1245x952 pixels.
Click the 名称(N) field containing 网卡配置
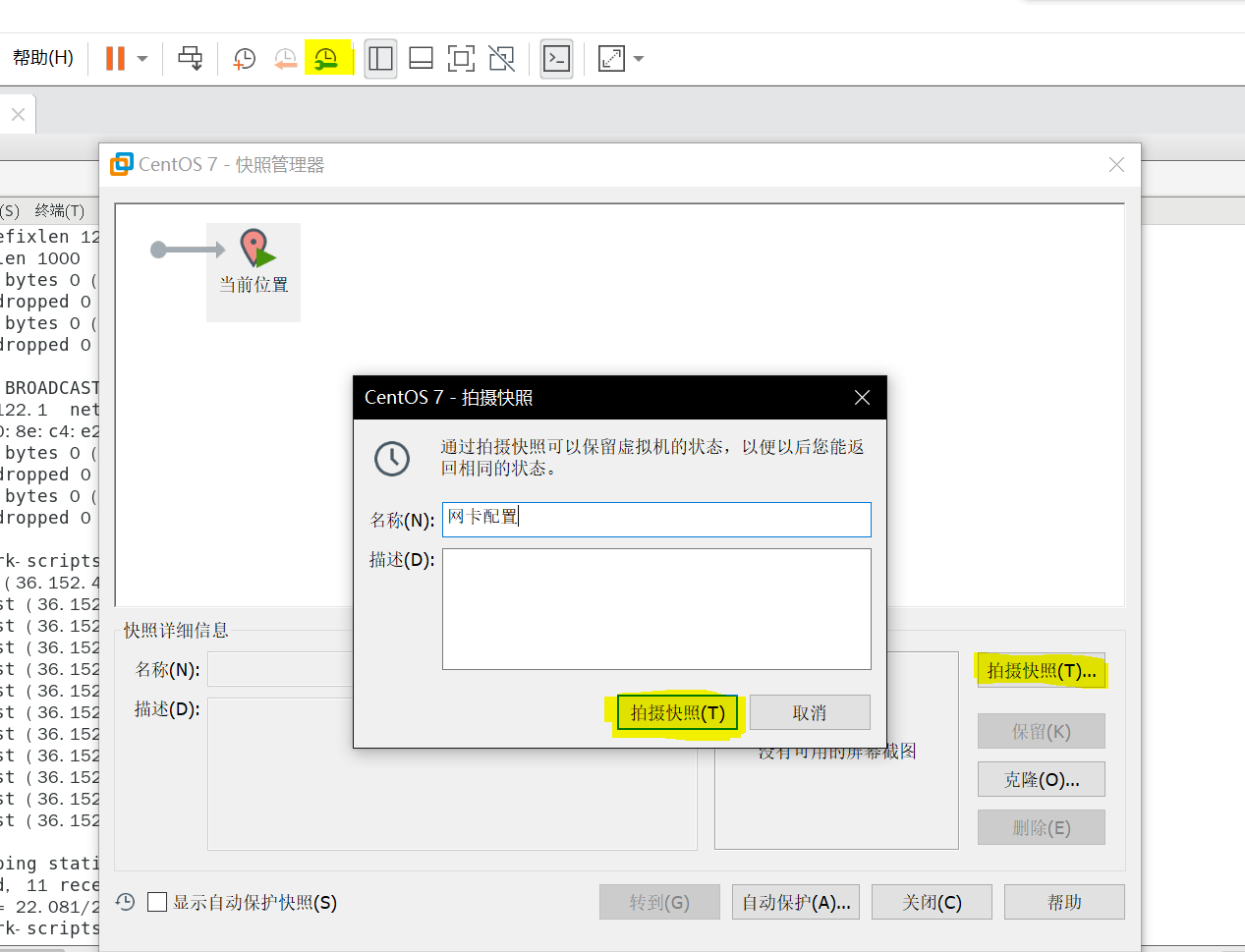click(656, 519)
